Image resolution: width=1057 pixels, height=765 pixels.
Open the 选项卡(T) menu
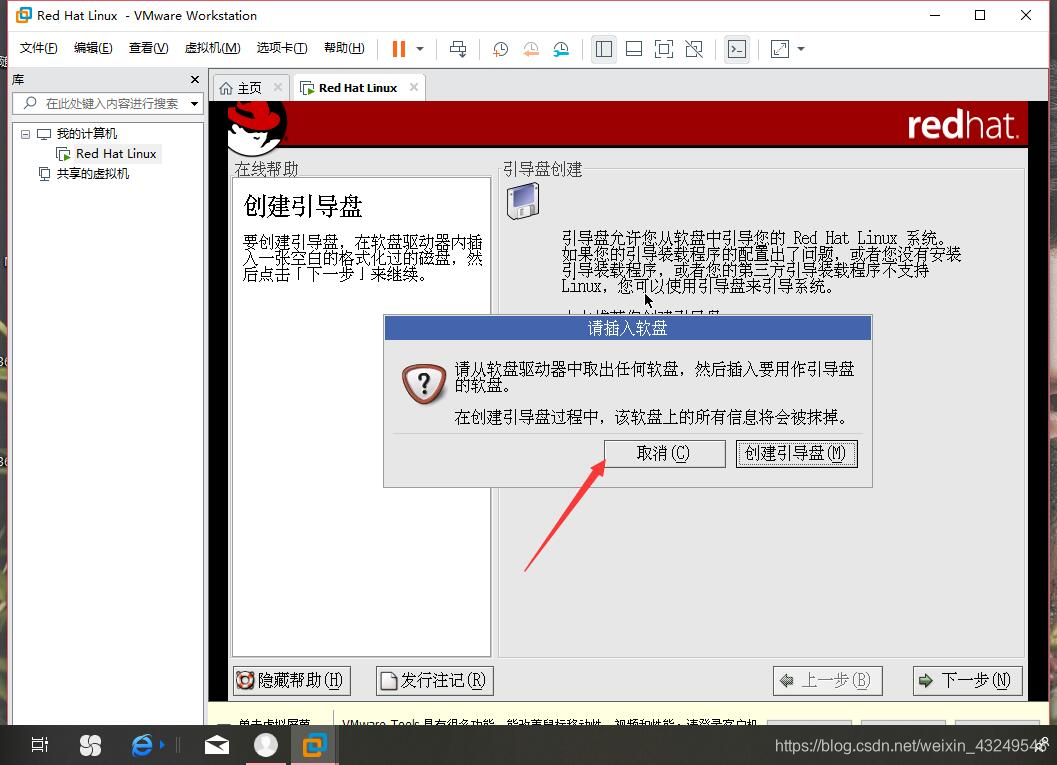282,48
